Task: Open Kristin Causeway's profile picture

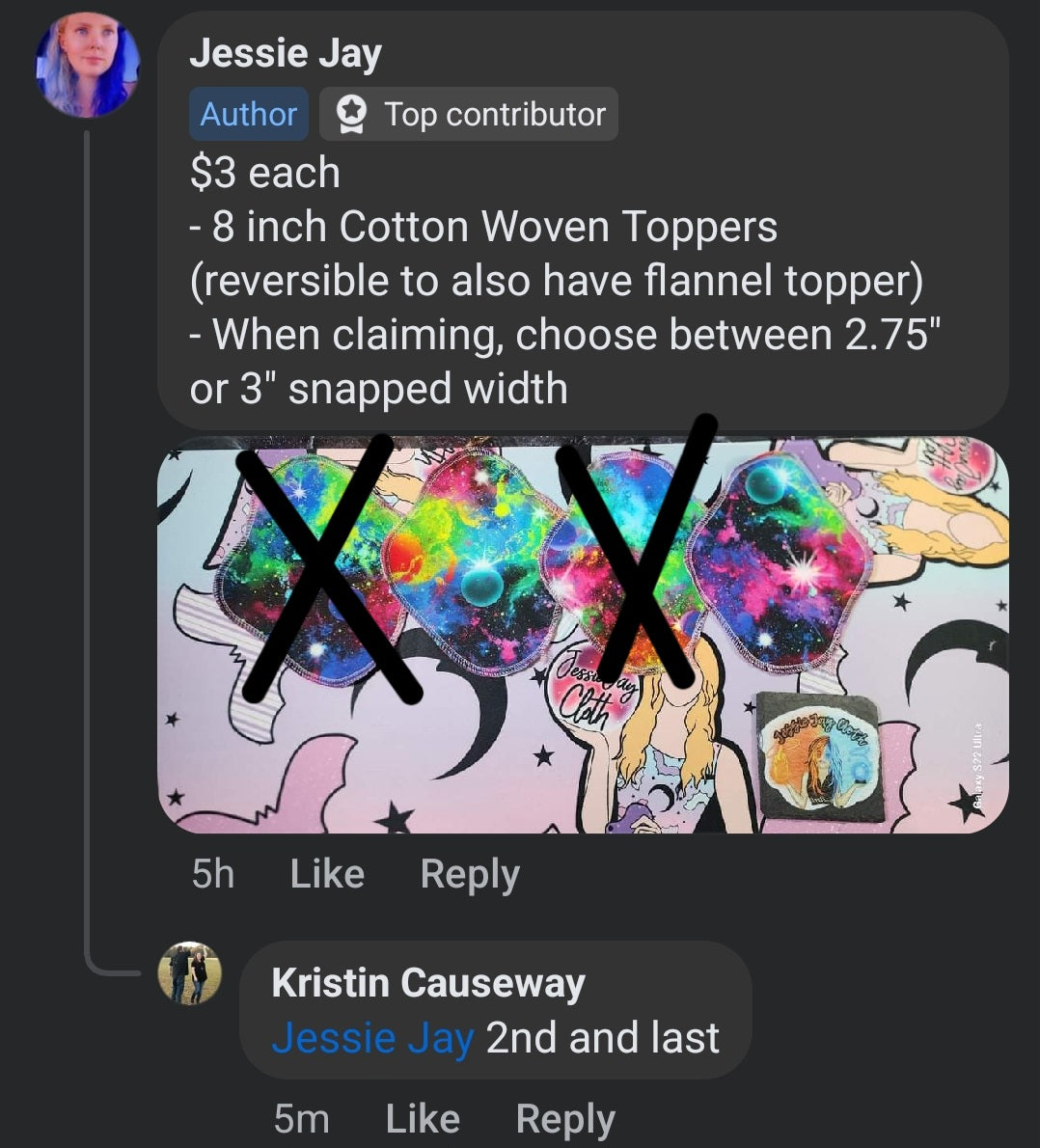Action: click(190, 973)
